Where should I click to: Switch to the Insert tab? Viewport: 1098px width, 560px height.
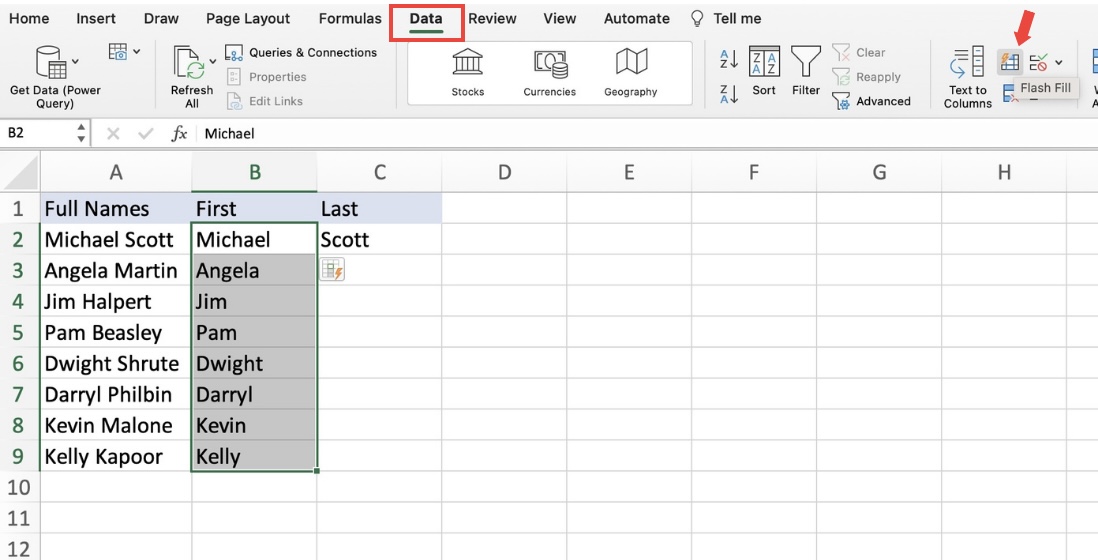point(96,19)
